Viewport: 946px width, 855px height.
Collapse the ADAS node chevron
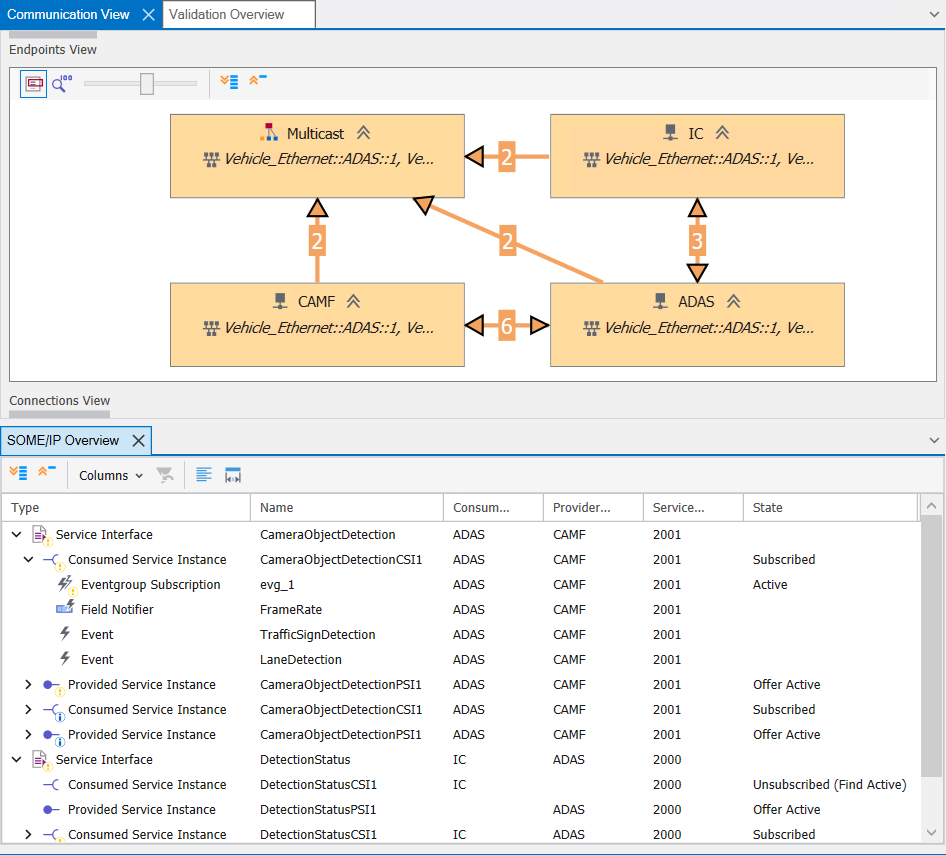point(733,301)
